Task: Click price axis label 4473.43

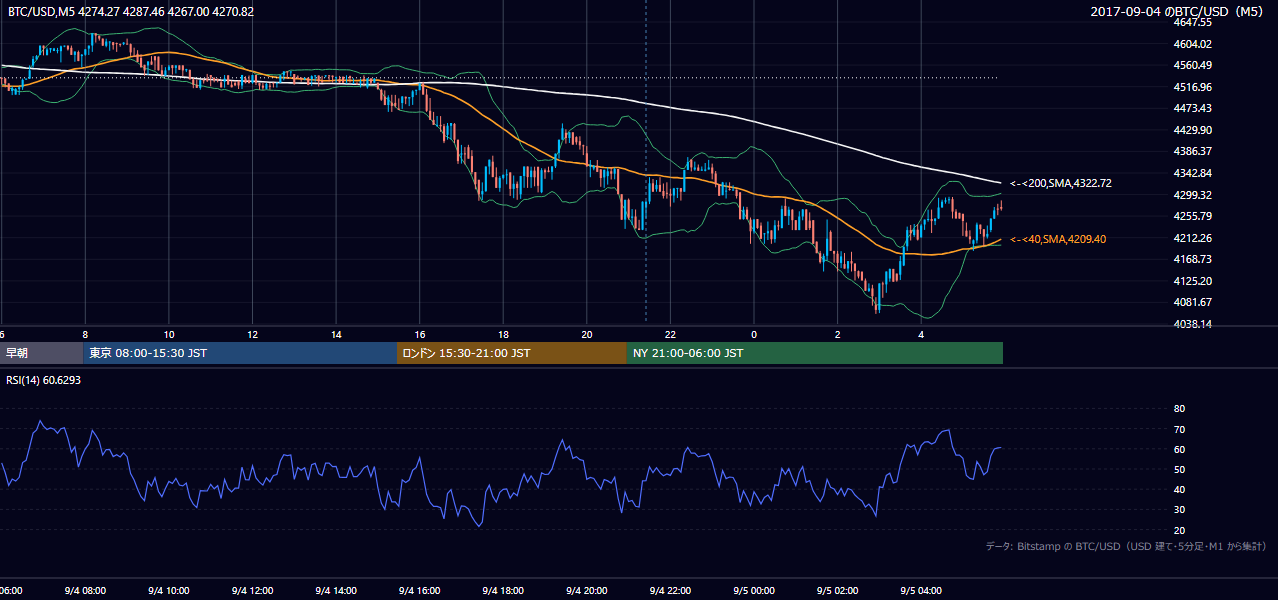Action: [1192, 108]
